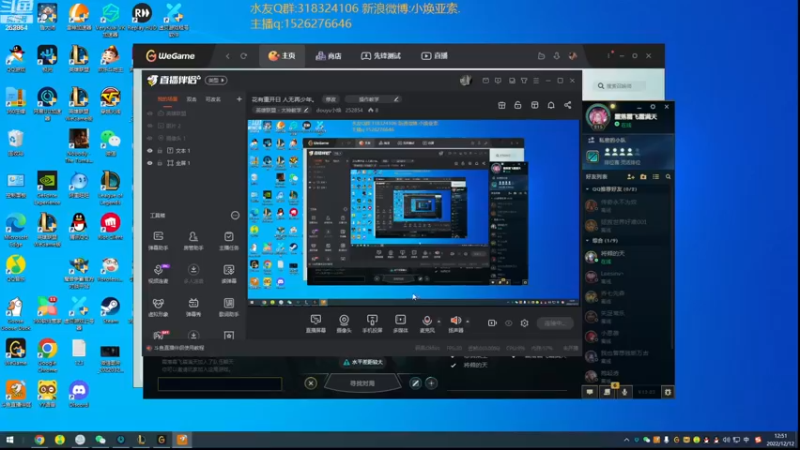800x450 pixels.
Task: Select the first scene tab in streaming assistant
Action: (167, 99)
